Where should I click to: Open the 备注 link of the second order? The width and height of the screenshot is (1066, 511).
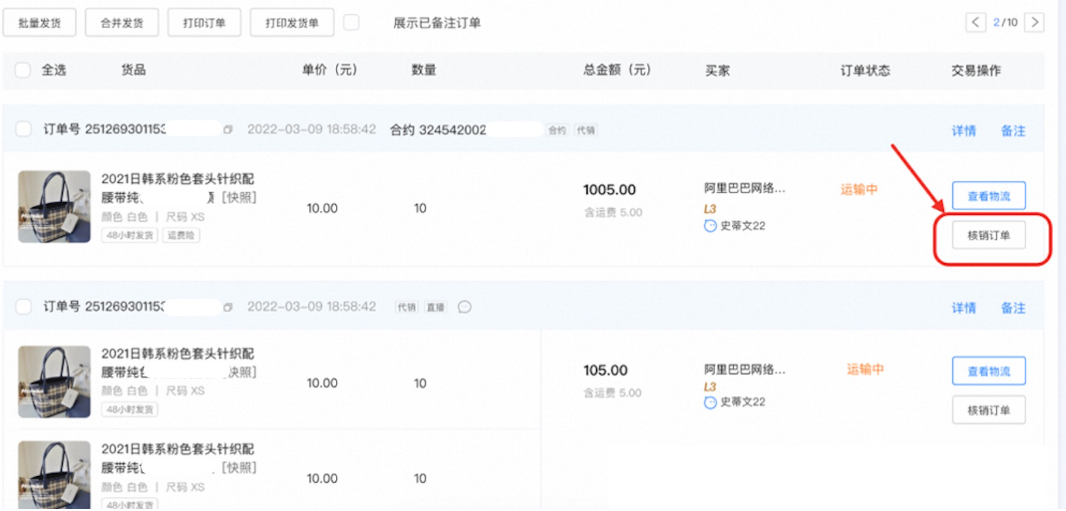pyautogui.click(x=1013, y=308)
